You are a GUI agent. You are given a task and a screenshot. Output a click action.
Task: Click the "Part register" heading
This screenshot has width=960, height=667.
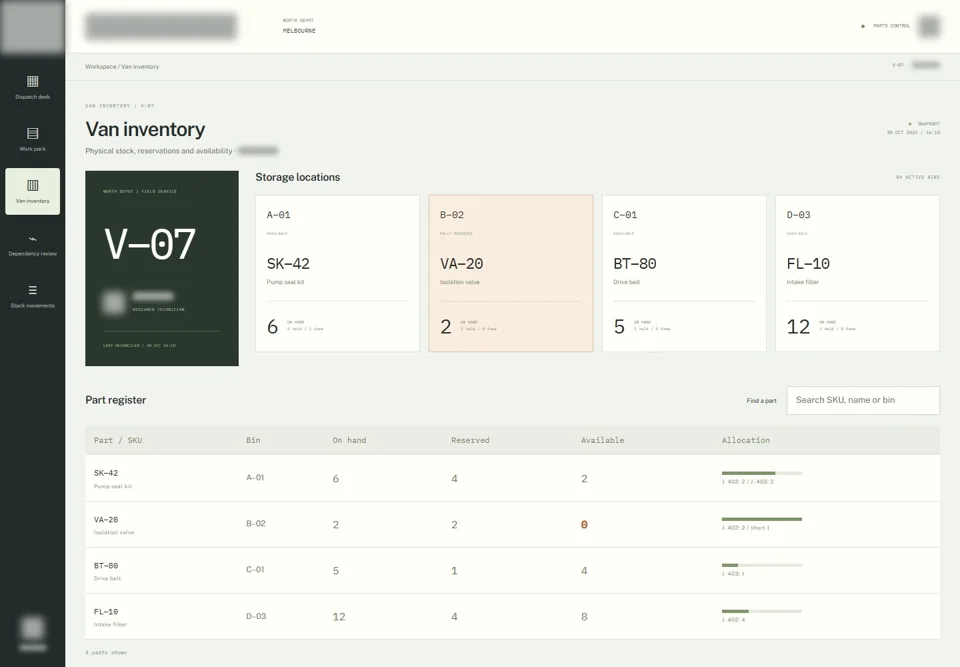116,400
